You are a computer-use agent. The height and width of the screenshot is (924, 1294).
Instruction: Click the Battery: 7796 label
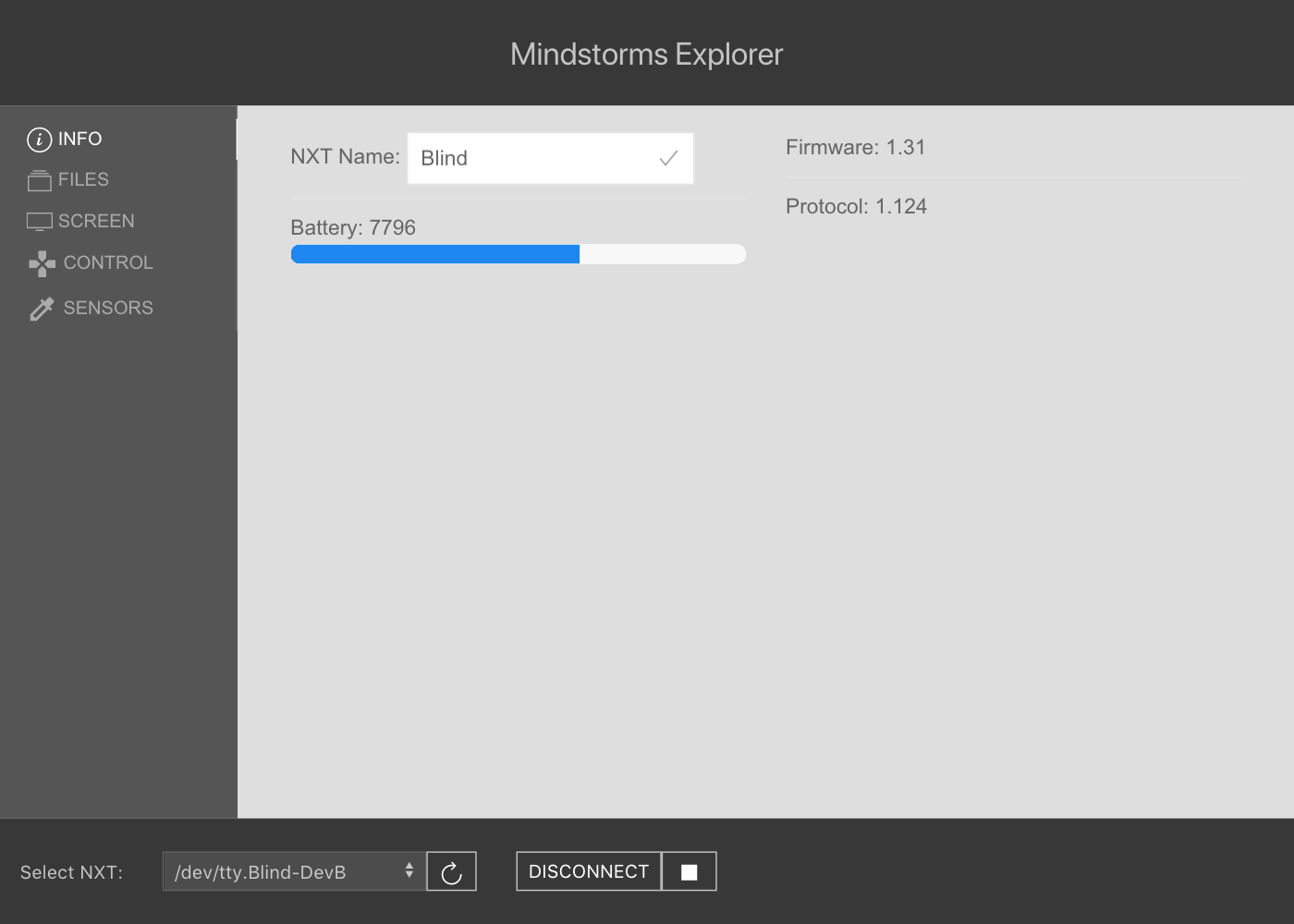[x=353, y=227]
